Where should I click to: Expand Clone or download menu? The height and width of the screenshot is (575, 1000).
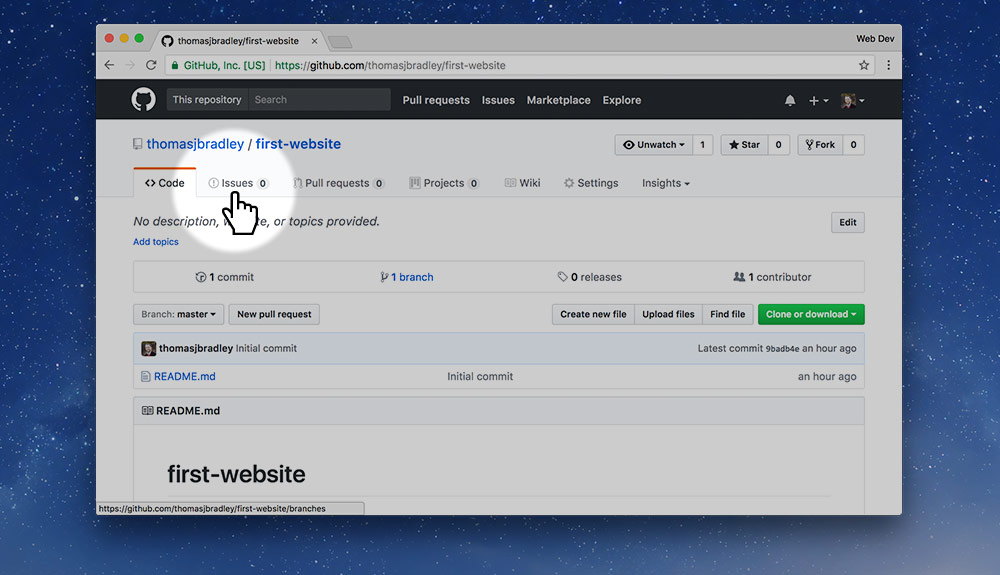coord(811,314)
